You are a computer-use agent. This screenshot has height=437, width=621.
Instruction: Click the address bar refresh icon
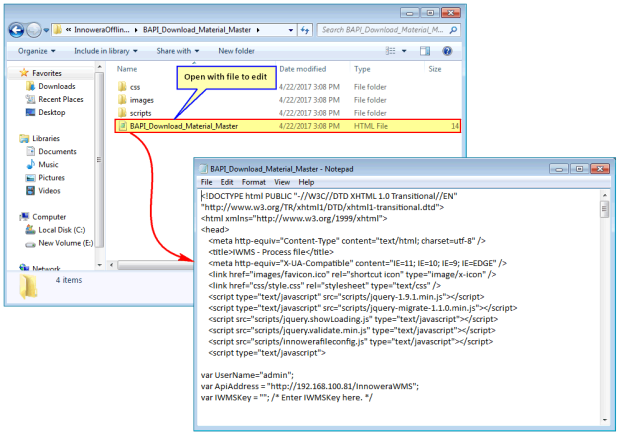[305, 30]
